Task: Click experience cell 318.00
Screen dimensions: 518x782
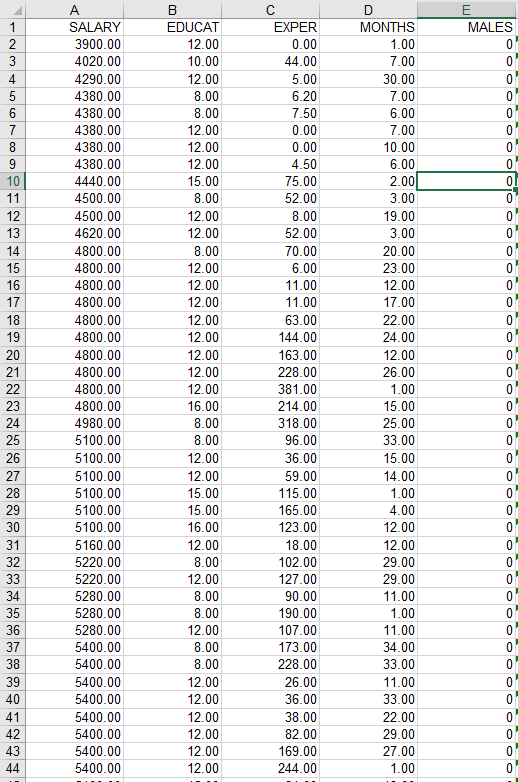Action: (x=270, y=423)
